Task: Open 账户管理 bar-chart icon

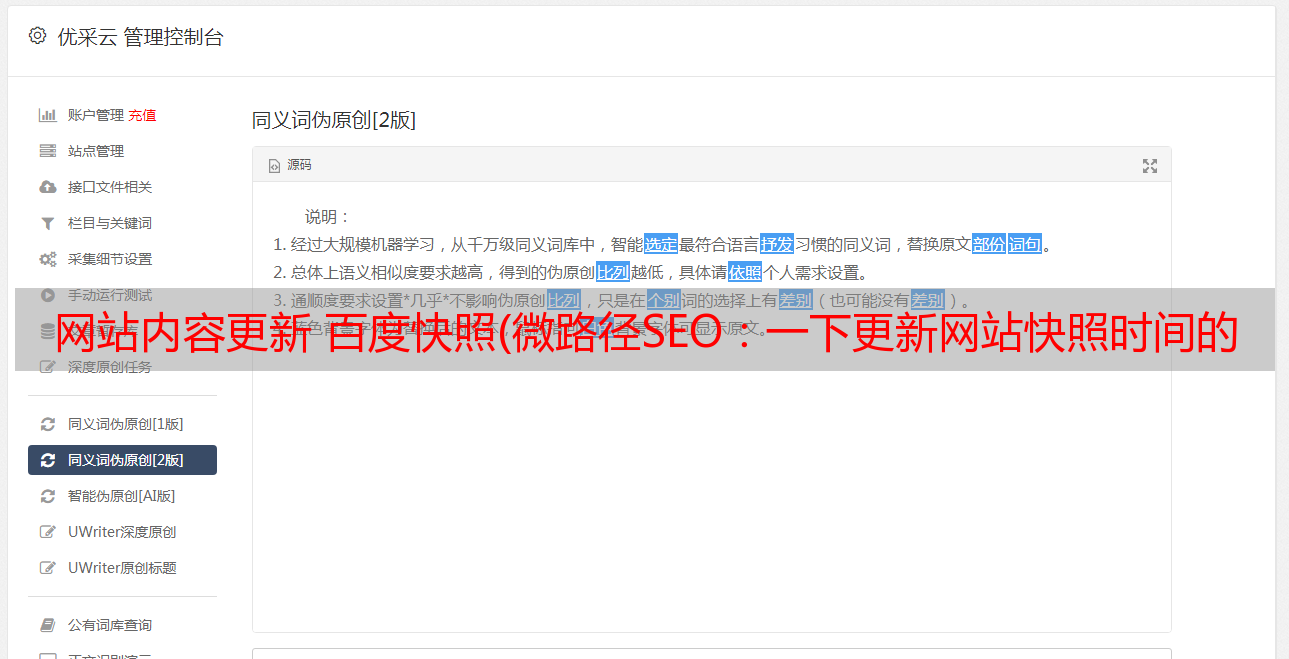Action: pos(47,115)
